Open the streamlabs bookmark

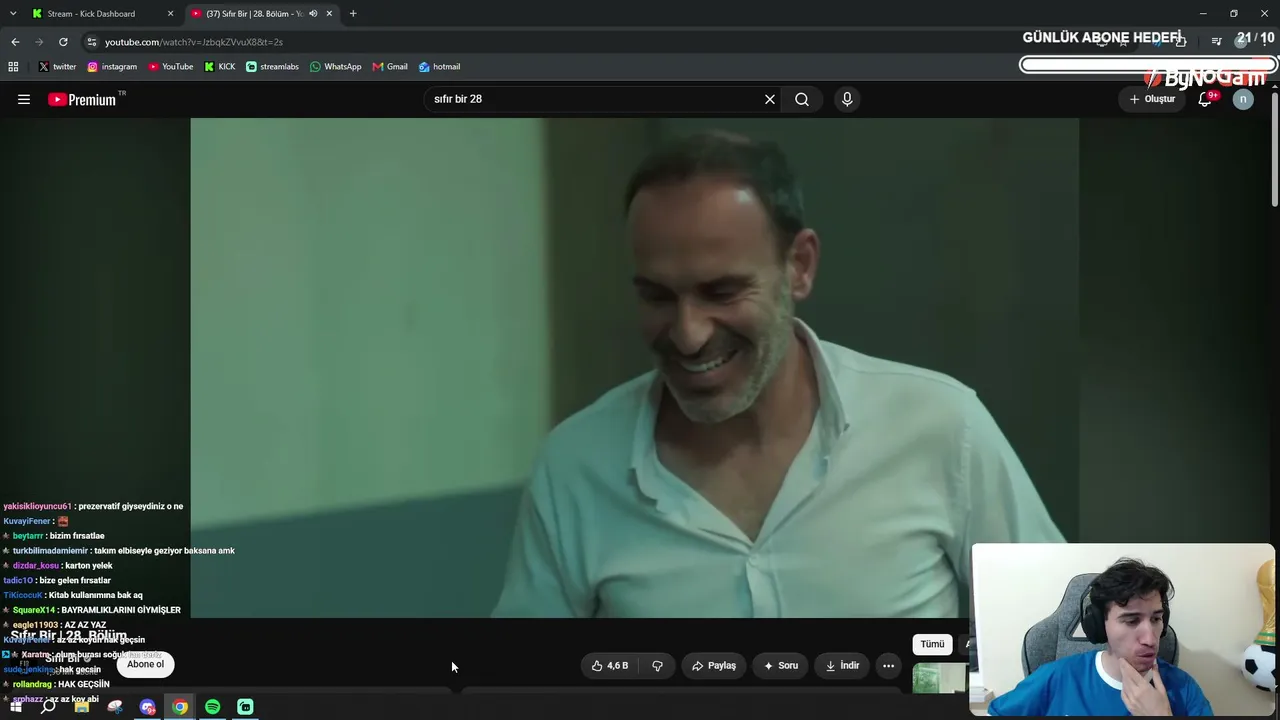272,67
